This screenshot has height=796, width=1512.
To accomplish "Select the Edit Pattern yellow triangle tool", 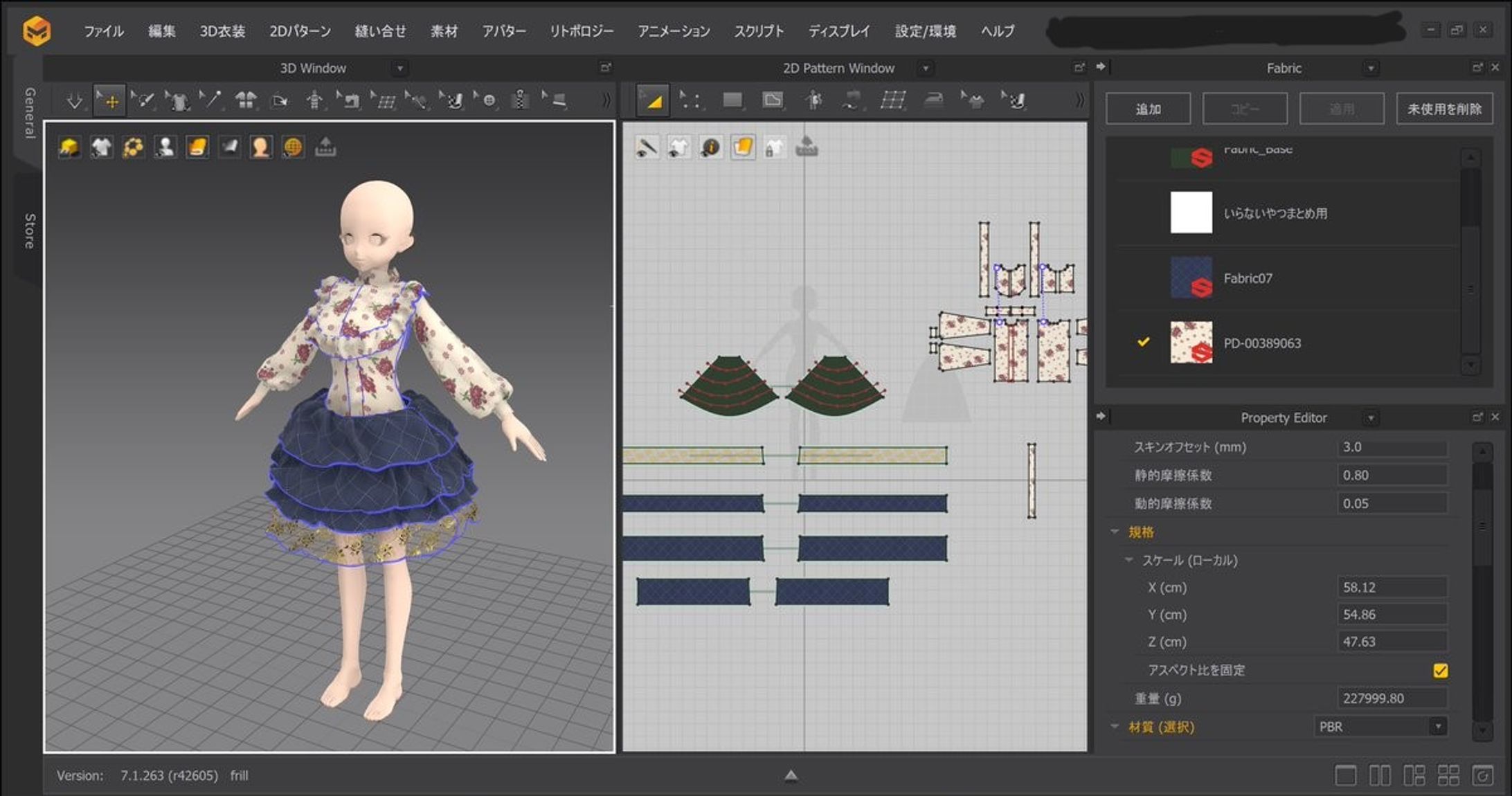I will coord(652,101).
